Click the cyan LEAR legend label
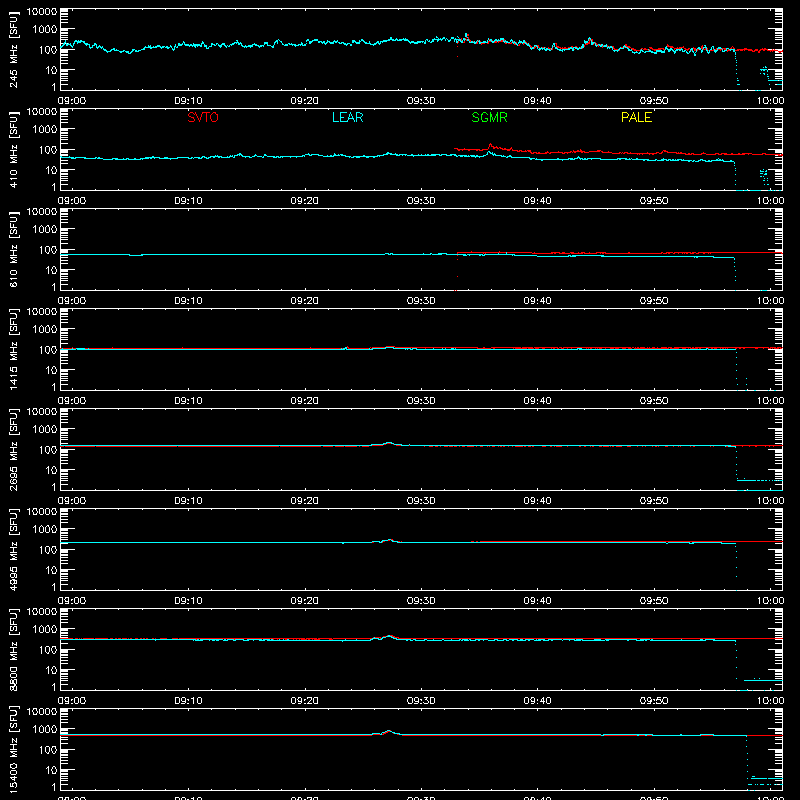This screenshot has width=800, height=800. click(x=347, y=117)
